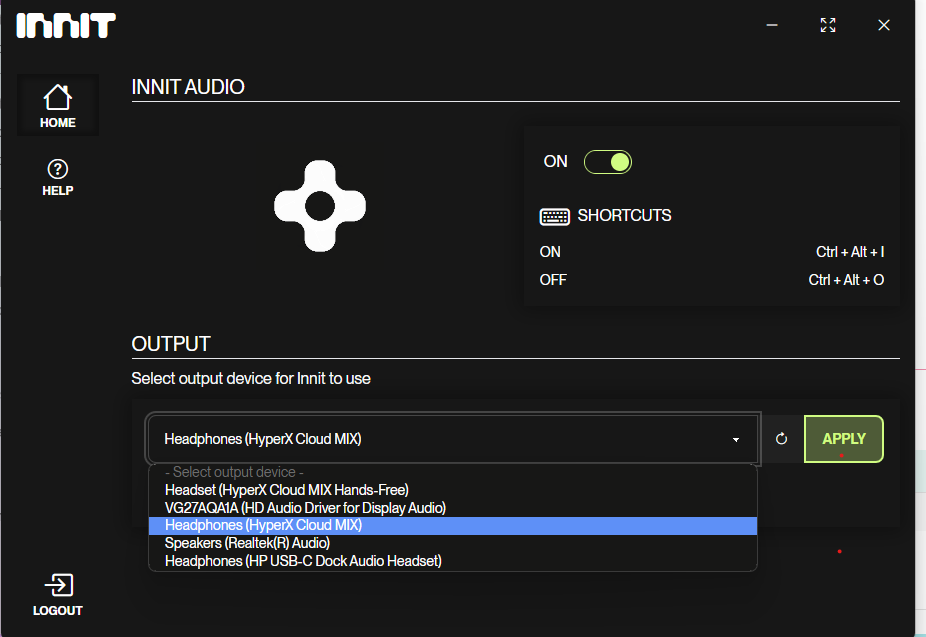926x637 pixels.
Task: Open the Help question mark icon
Action: [x=57, y=169]
